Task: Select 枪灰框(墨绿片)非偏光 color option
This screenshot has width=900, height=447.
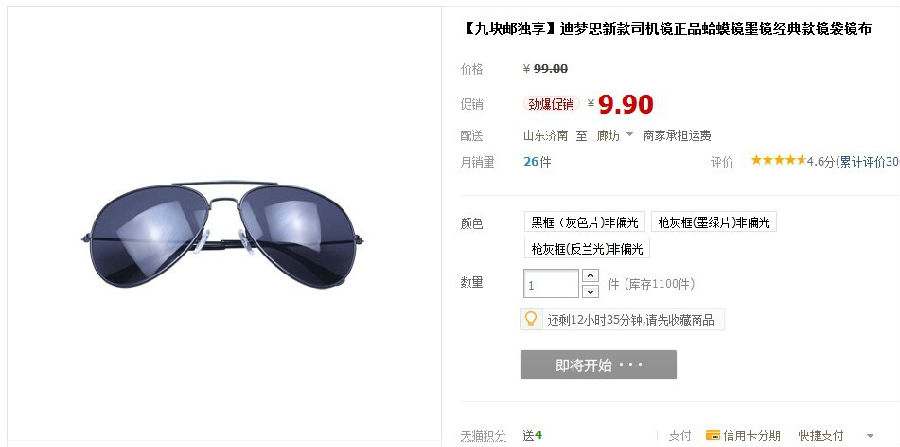Action: tap(713, 222)
